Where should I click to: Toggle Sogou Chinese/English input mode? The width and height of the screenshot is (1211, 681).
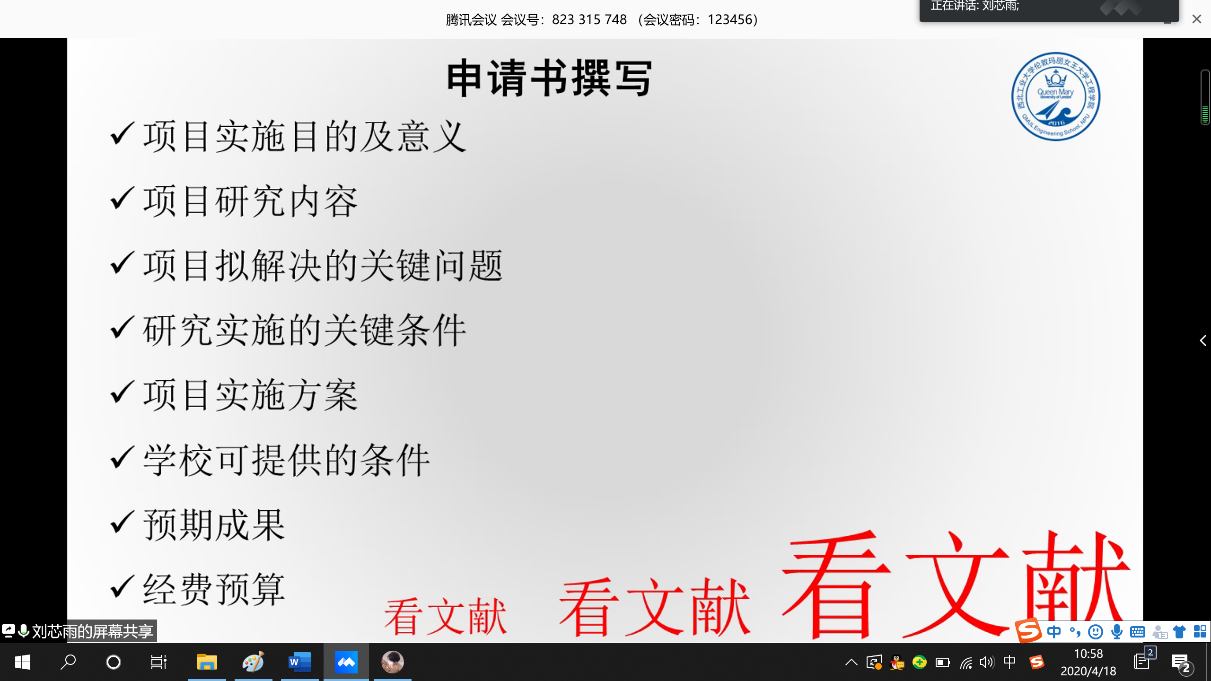pyautogui.click(x=1054, y=632)
